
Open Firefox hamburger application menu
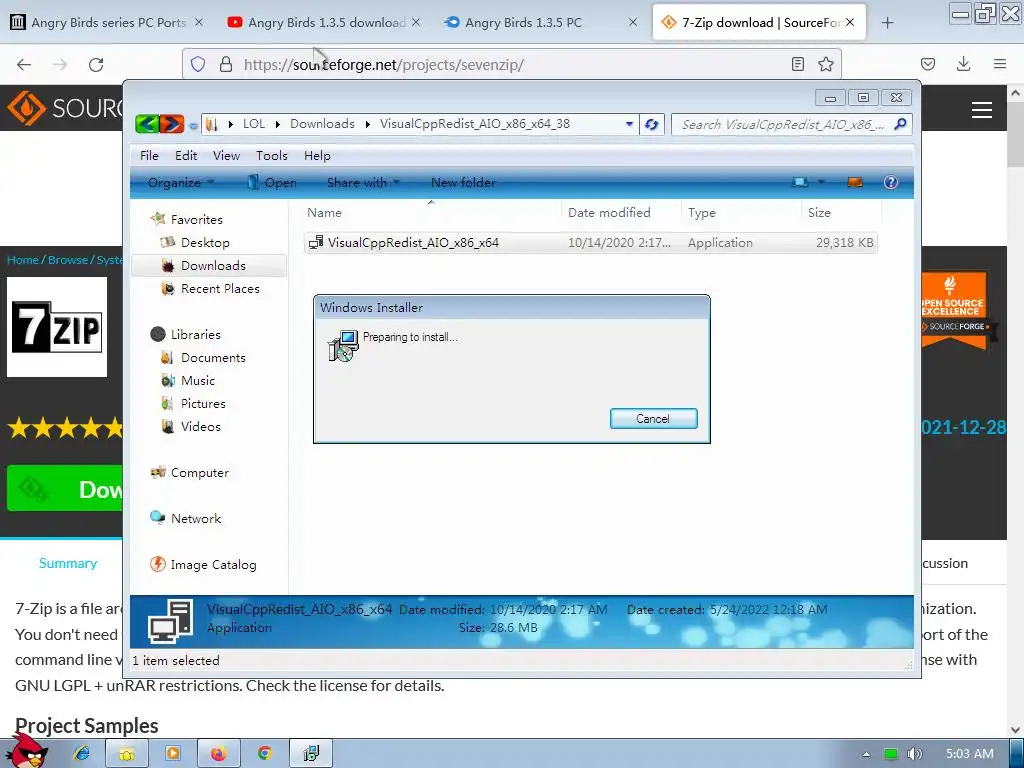[1000, 64]
